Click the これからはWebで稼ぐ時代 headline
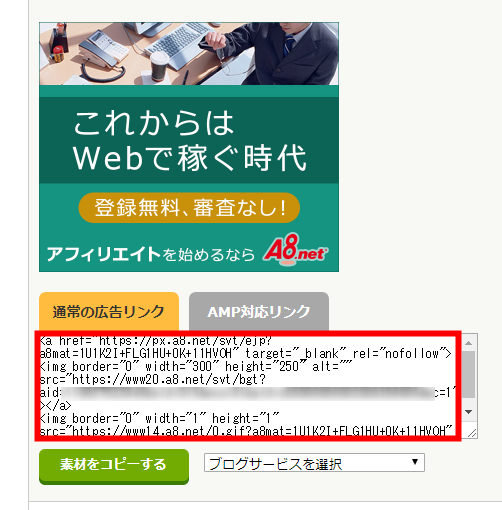Screen dimensions: 502x510 click(x=189, y=141)
